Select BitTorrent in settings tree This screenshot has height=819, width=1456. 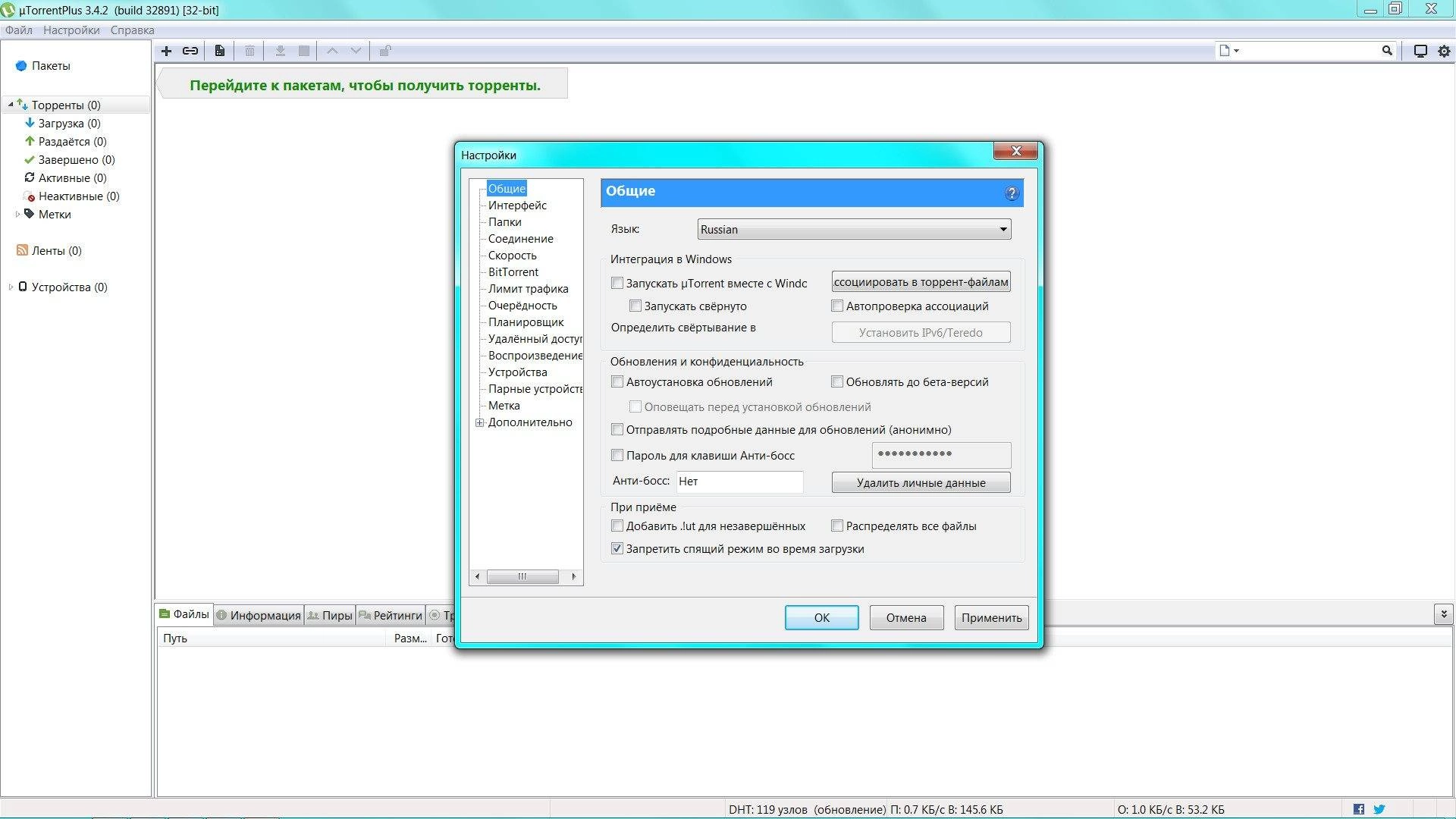click(x=513, y=272)
